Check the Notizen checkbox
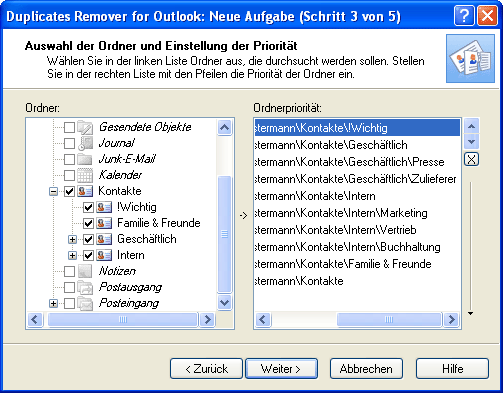 tap(69, 271)
